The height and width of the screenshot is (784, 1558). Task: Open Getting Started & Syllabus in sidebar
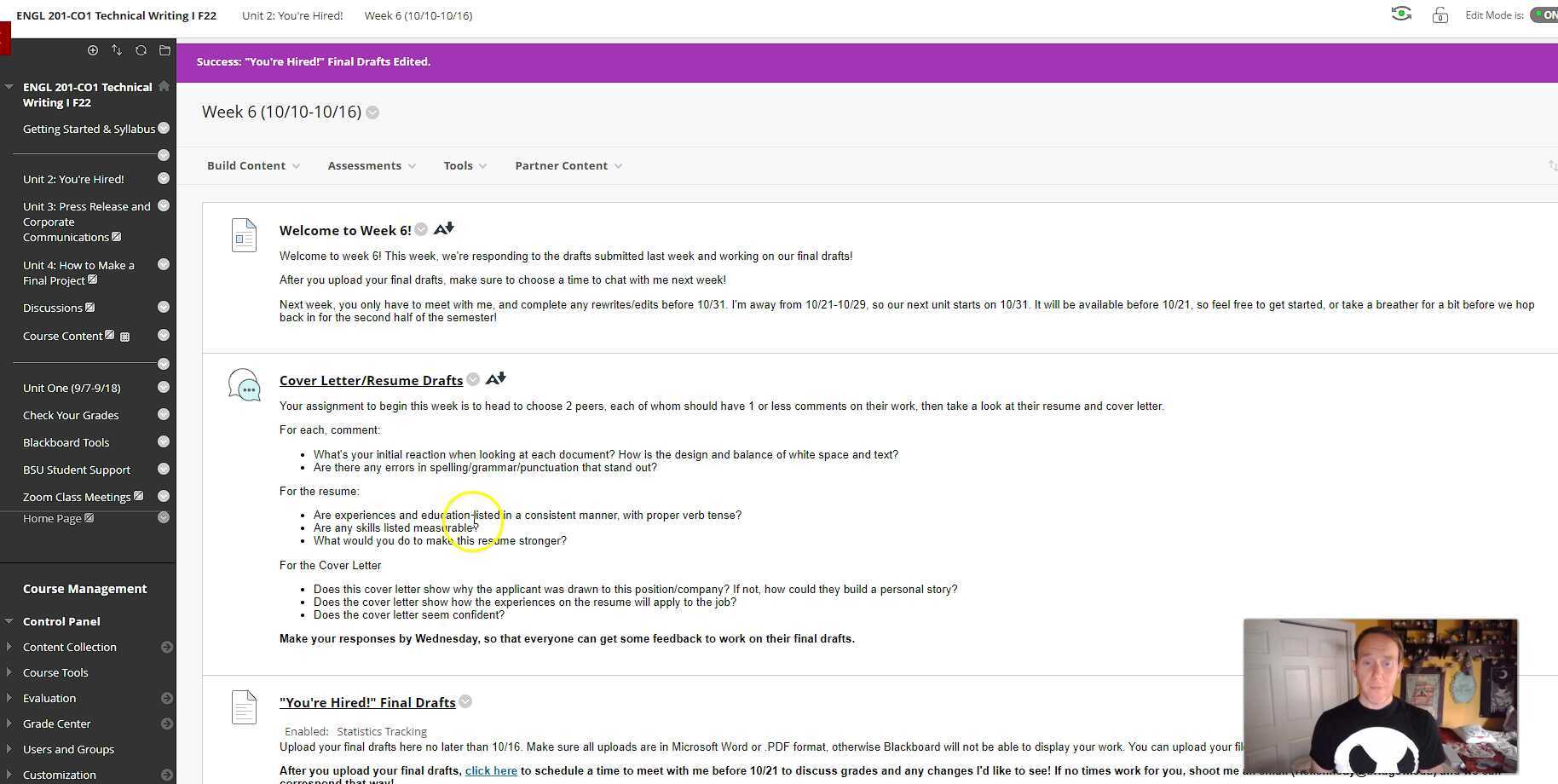tap(89, 129)
